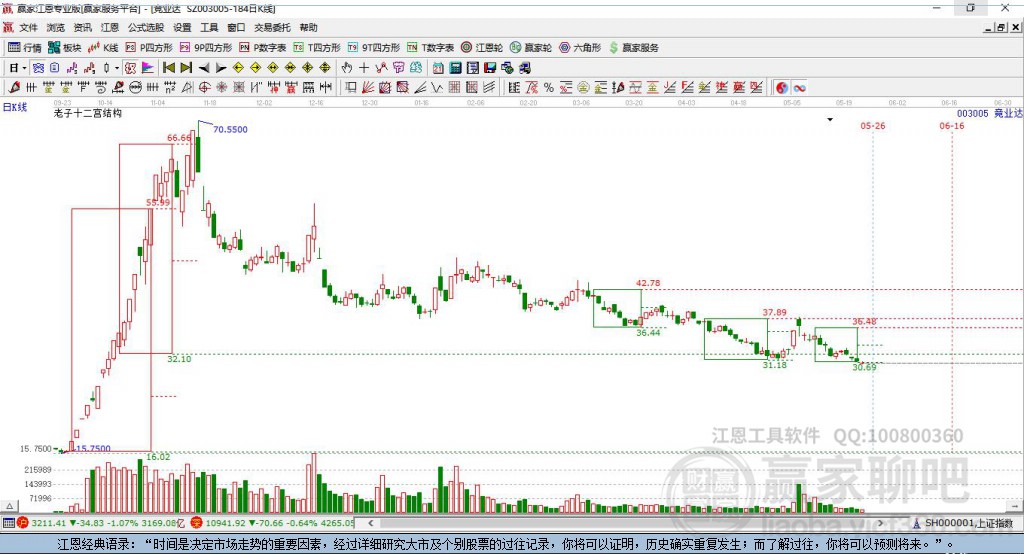This screenshot has height=554, width=1024.
Task: Open the 文件 menu
Action: pos(29,27)
